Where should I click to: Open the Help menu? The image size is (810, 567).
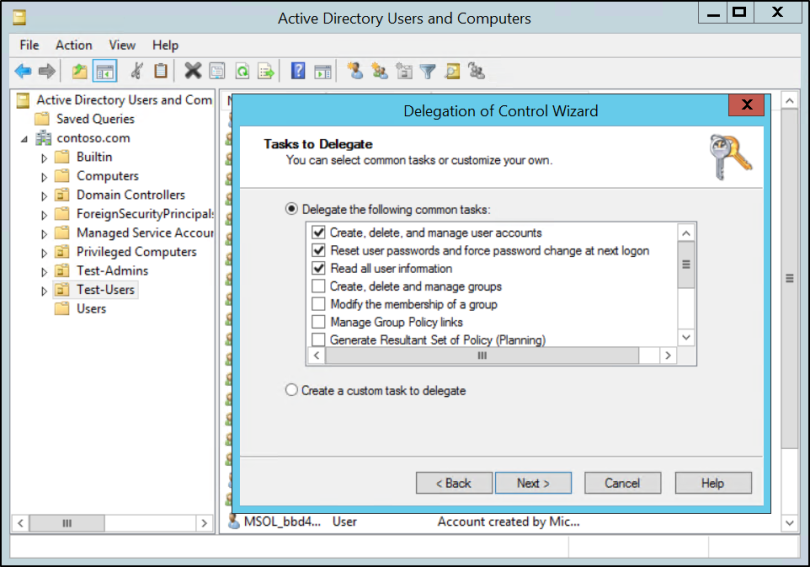click(x=165, y=45)
